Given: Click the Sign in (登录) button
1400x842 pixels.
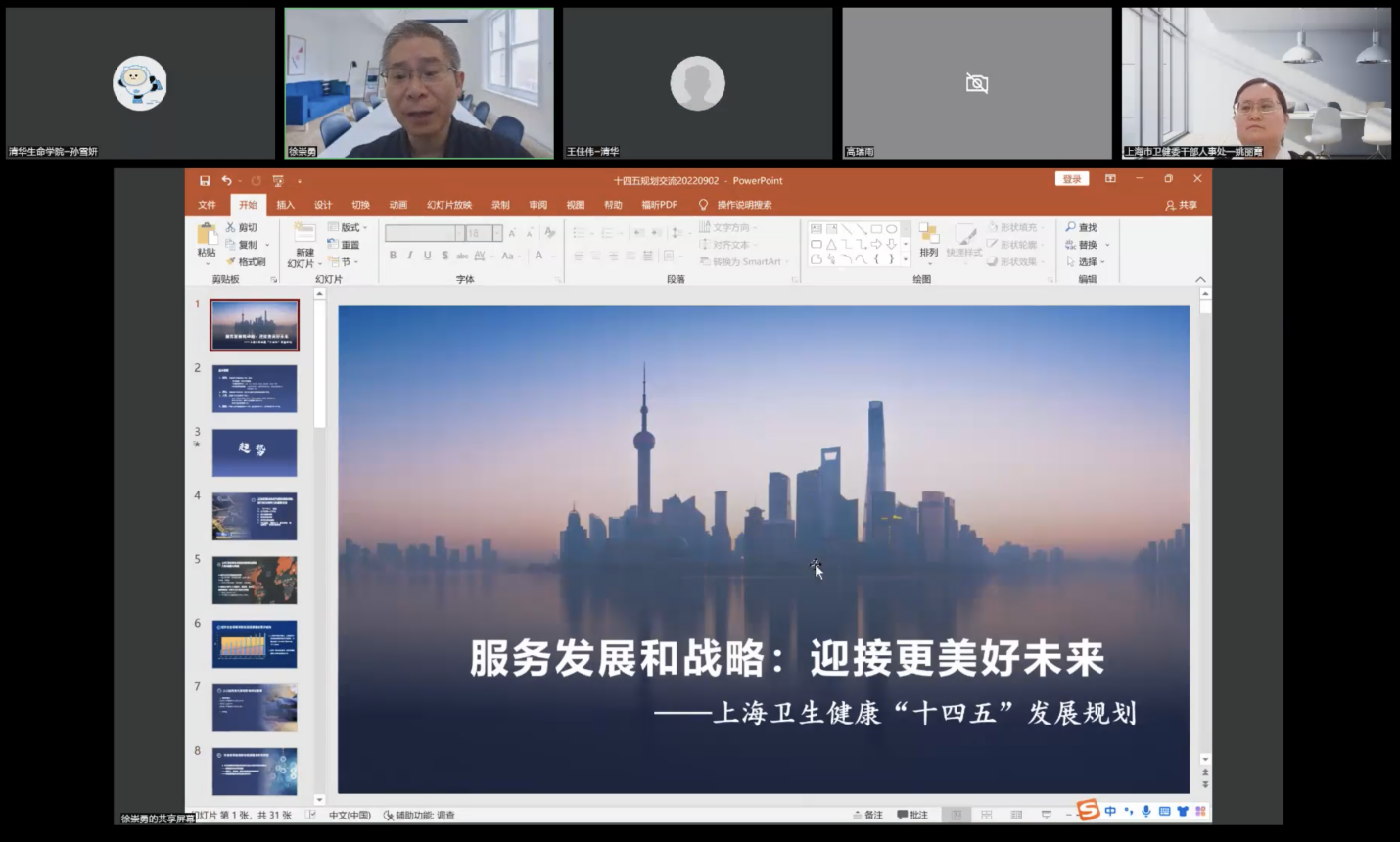Looking at the screenshot, I should [1072, 179].
